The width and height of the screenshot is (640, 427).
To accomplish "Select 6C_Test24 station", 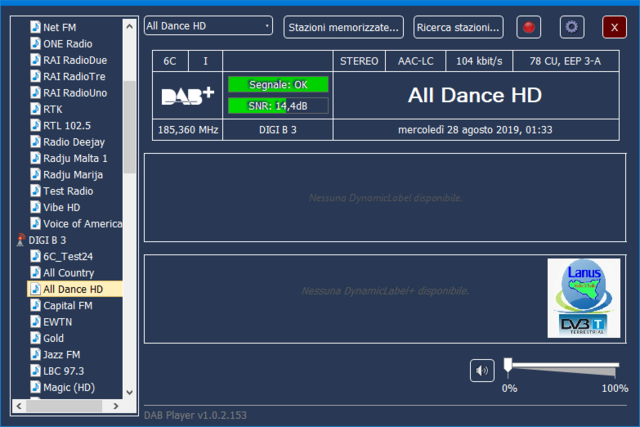I will 68,256.
